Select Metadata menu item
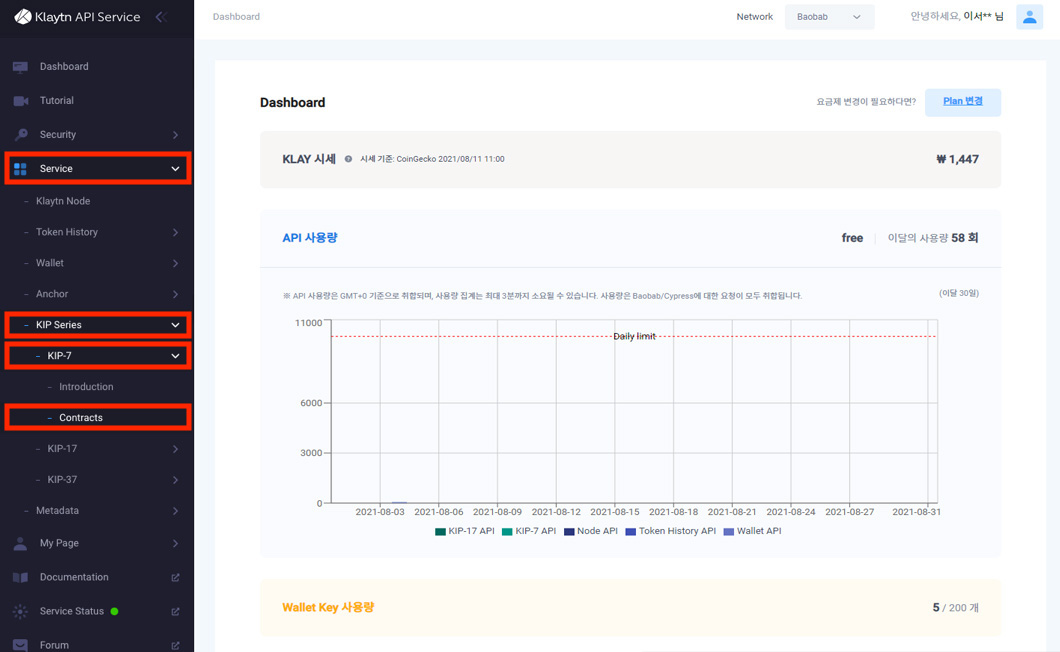 [x=57, y=511]
